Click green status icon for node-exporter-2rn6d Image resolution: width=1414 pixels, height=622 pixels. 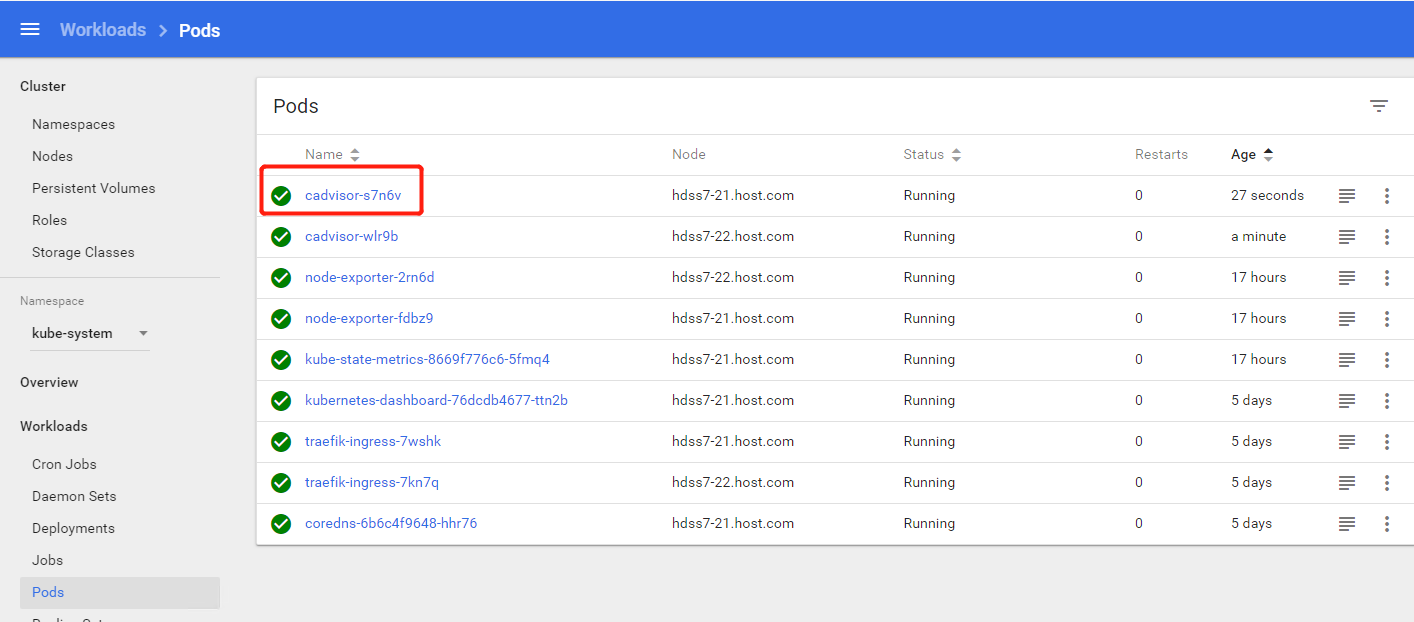tap(281, 278)
